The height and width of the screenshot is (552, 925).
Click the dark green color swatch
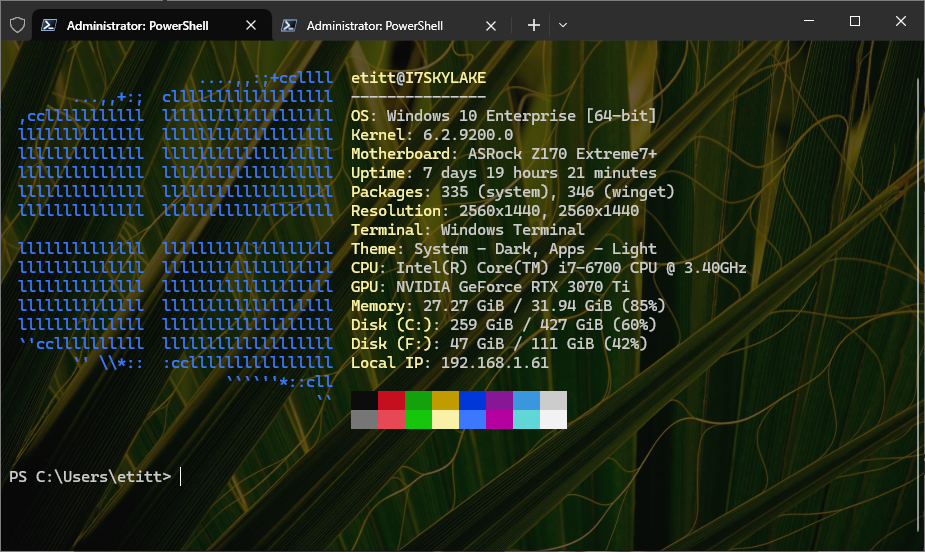[419, 400]
